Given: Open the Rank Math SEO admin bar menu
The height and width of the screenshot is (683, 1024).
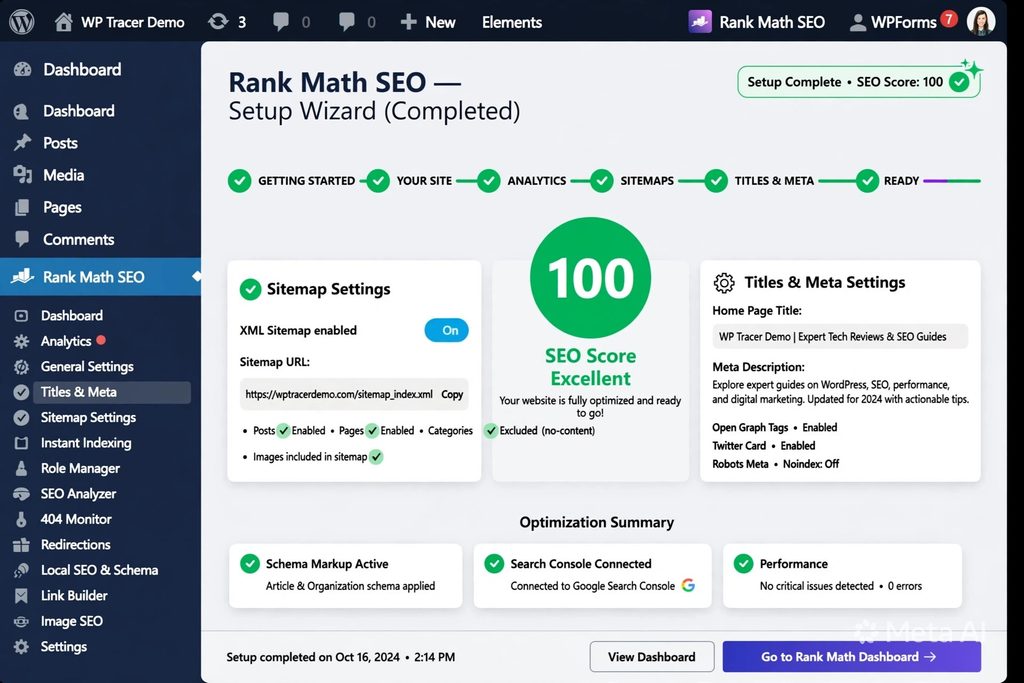Looking at the screenshot, I should pyautogui.click(x=756, y=22).
